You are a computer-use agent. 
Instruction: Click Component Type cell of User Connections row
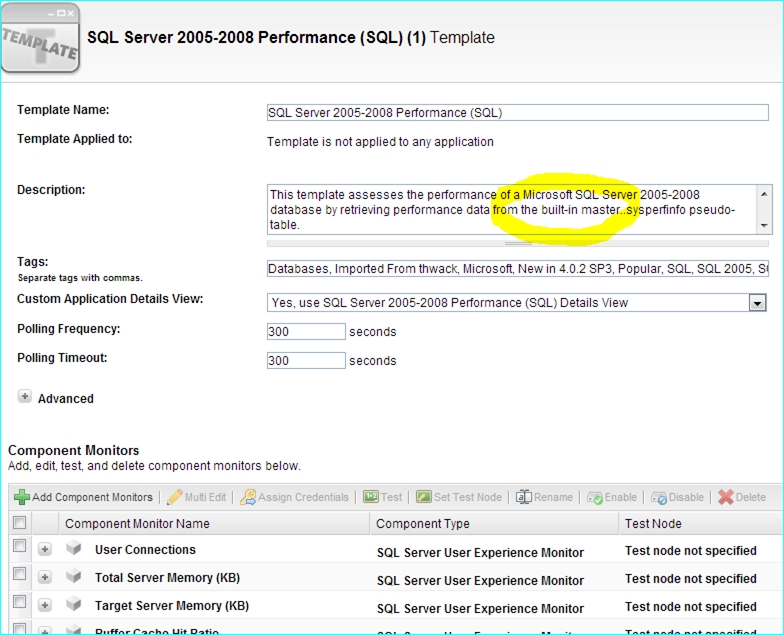pyautogui.click(x=480, y=552)
